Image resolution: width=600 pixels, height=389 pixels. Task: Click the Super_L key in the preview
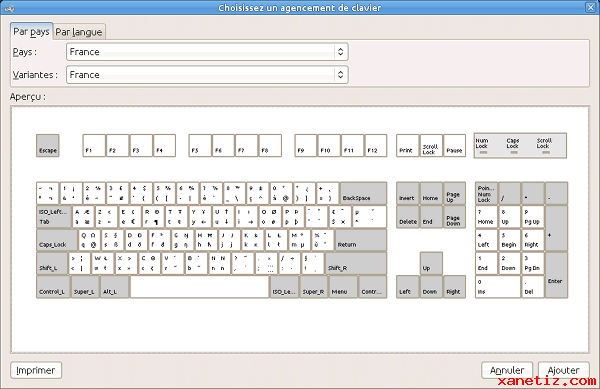(85, 287)
